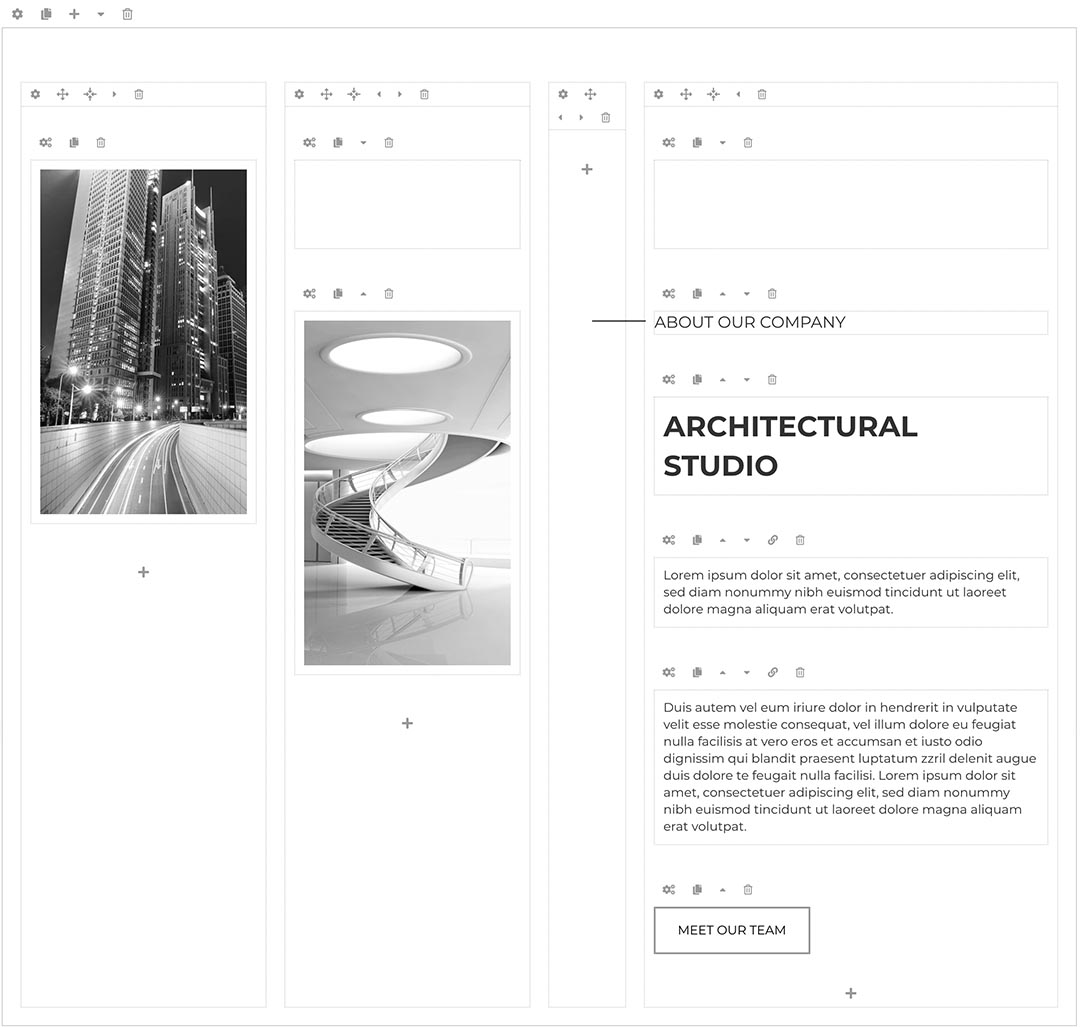This screenshot has width=1080, height=1027.
Task: Open the chevron dropdown on the empty second-column widget
Action: [363, 142]
